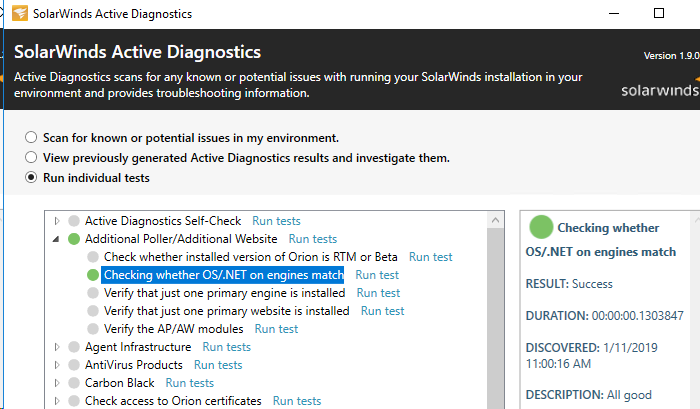Expand the Agent Infrastructure tree node
This screenshot has height=409, width=700.
coord(57,347)
